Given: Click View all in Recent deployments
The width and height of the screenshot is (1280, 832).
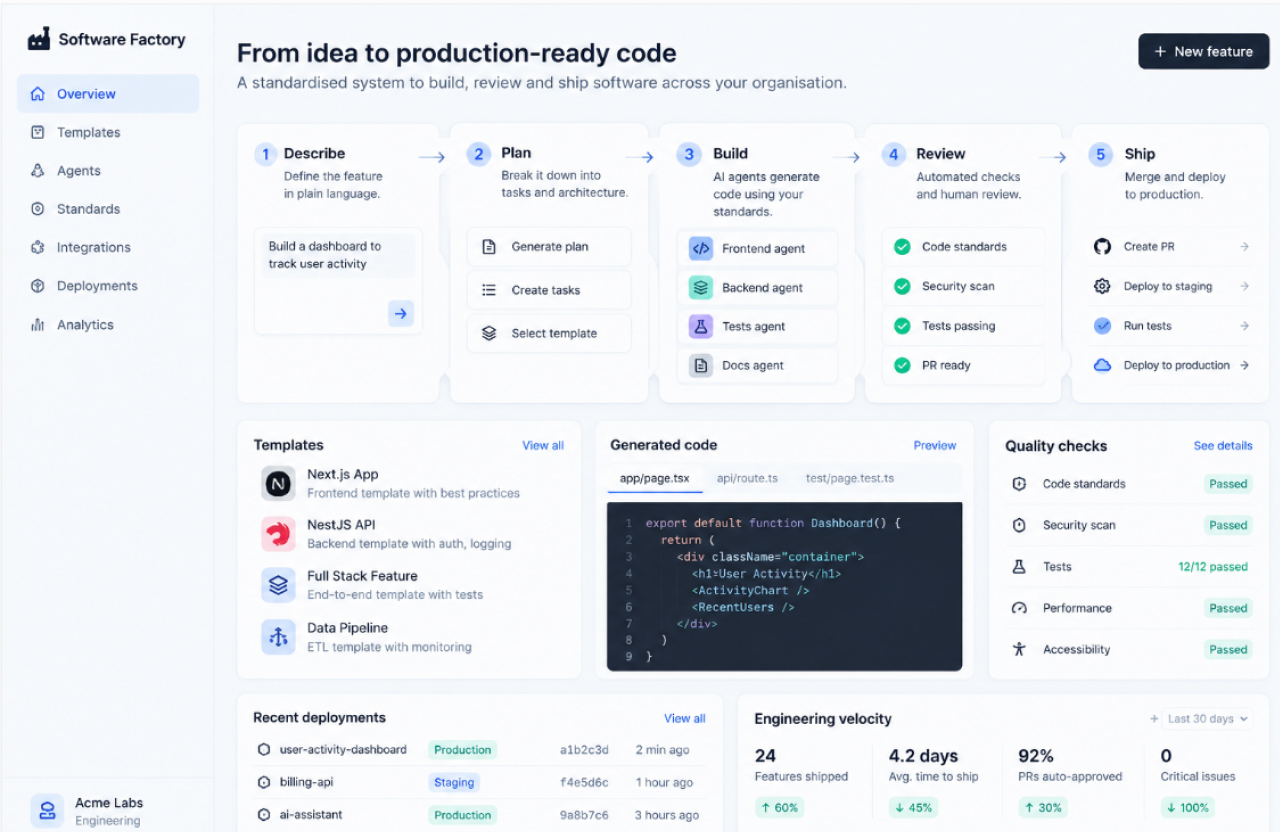Looking at the screenshot, I should (x=685, y=718).
